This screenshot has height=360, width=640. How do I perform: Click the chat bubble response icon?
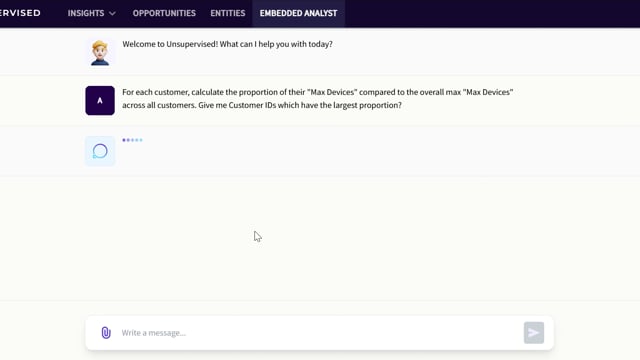100,151
